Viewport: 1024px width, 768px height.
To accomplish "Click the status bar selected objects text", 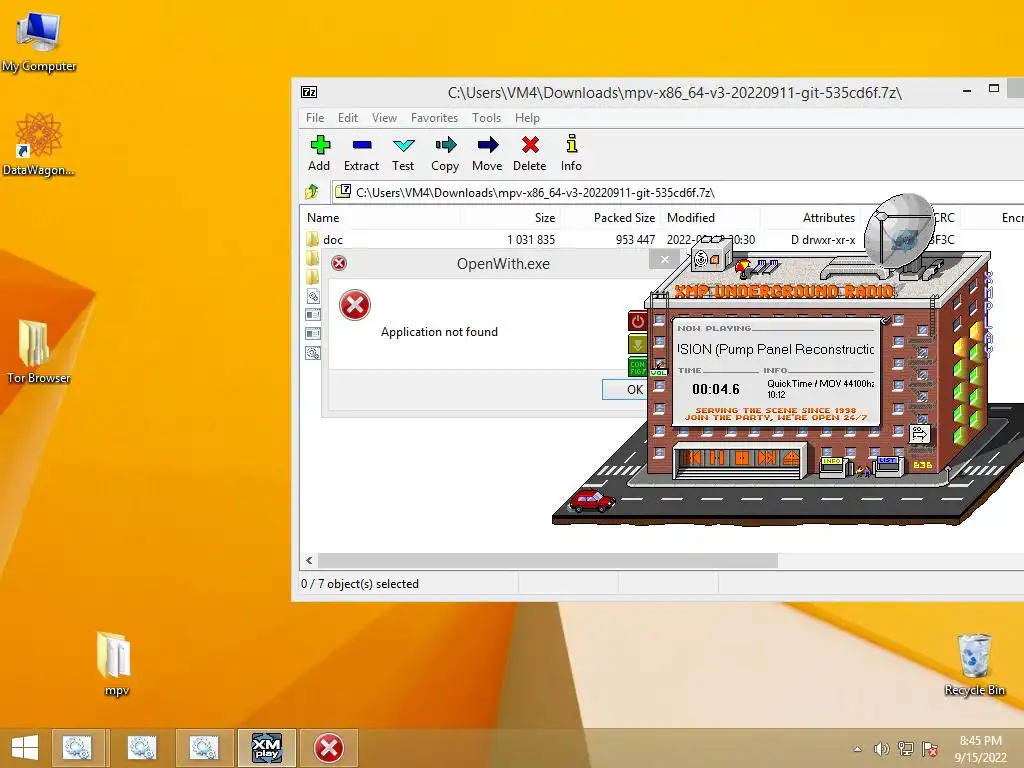I will 360,584.
